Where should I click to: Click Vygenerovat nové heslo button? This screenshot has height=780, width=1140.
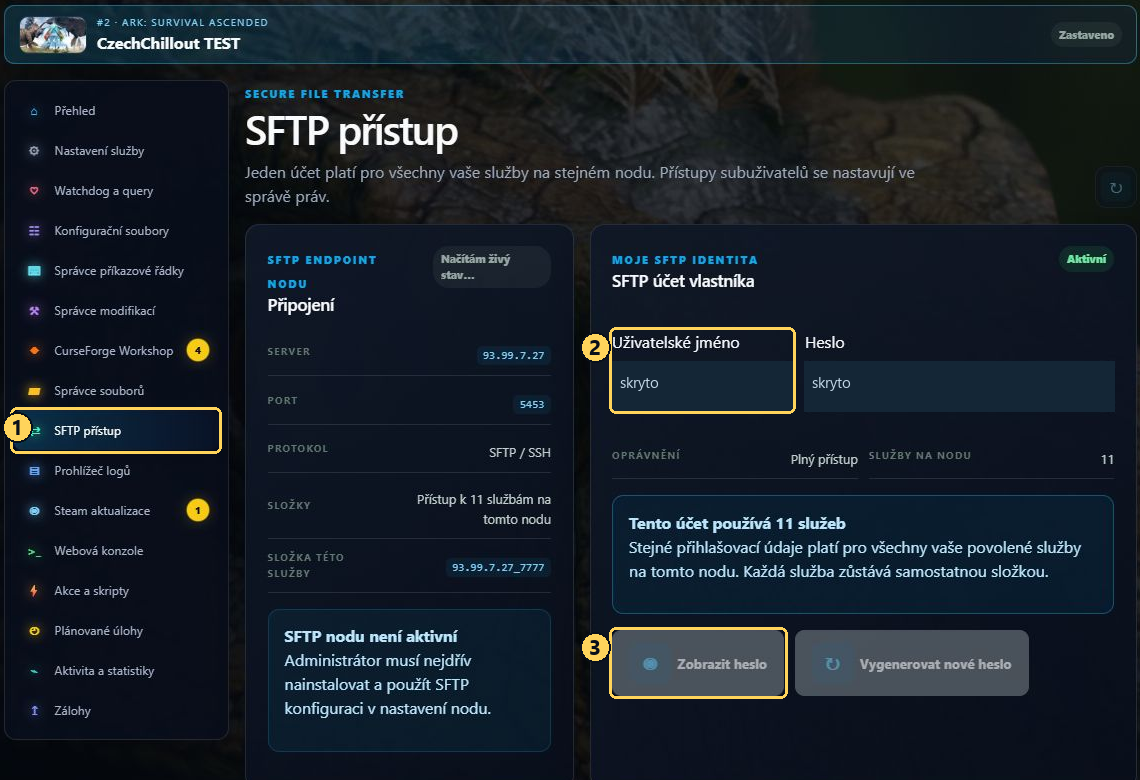pyautogui.click(x=912, y=664)
